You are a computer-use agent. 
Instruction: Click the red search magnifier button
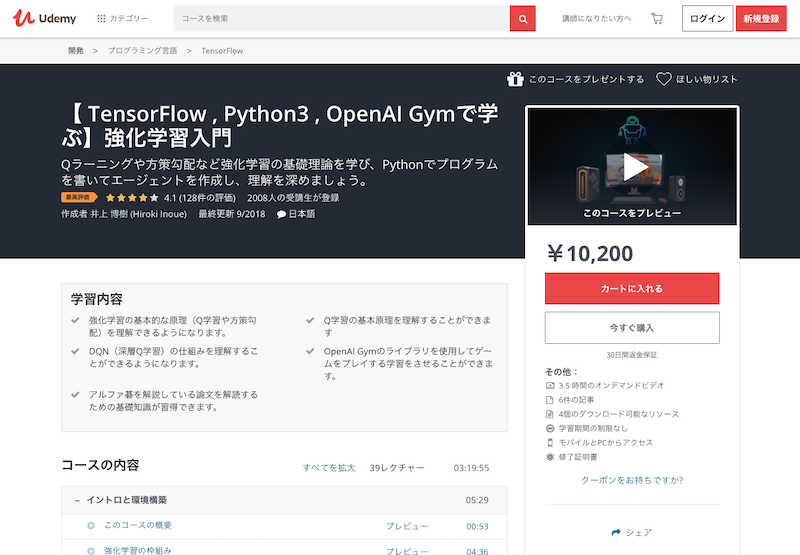[522, 19]
